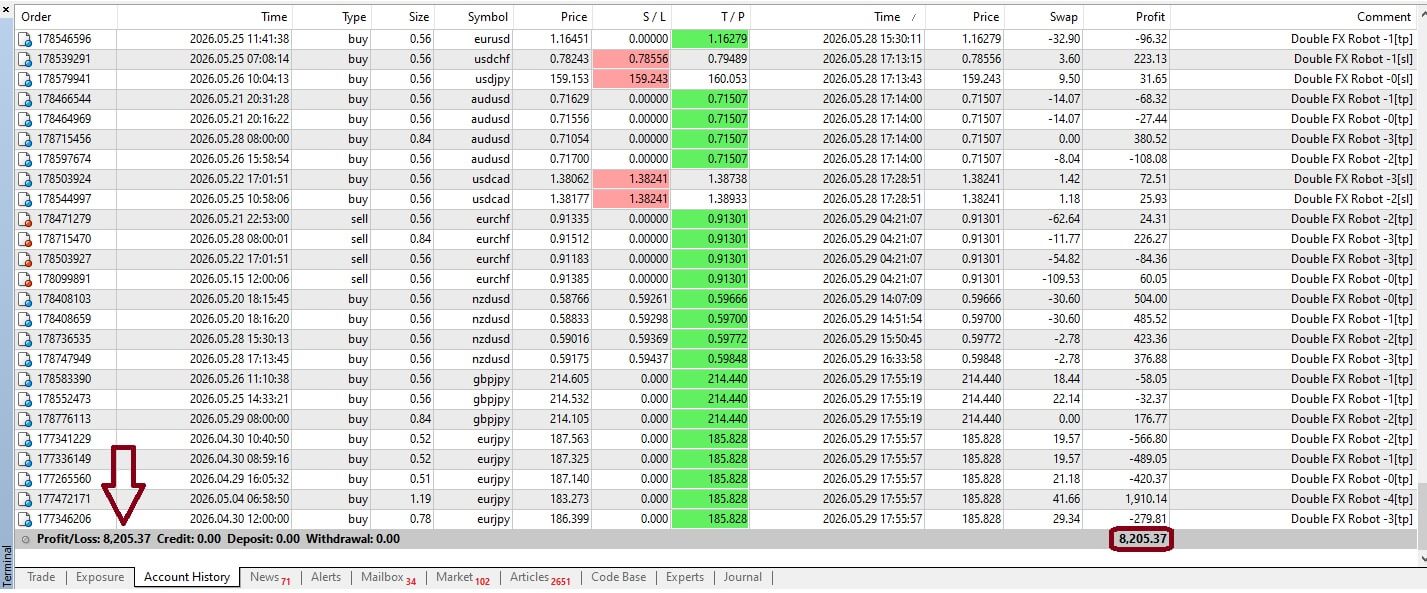Switch to the Experts tab
The width and height of the screenshot is (1427, 593).
[x=685, y=577]
